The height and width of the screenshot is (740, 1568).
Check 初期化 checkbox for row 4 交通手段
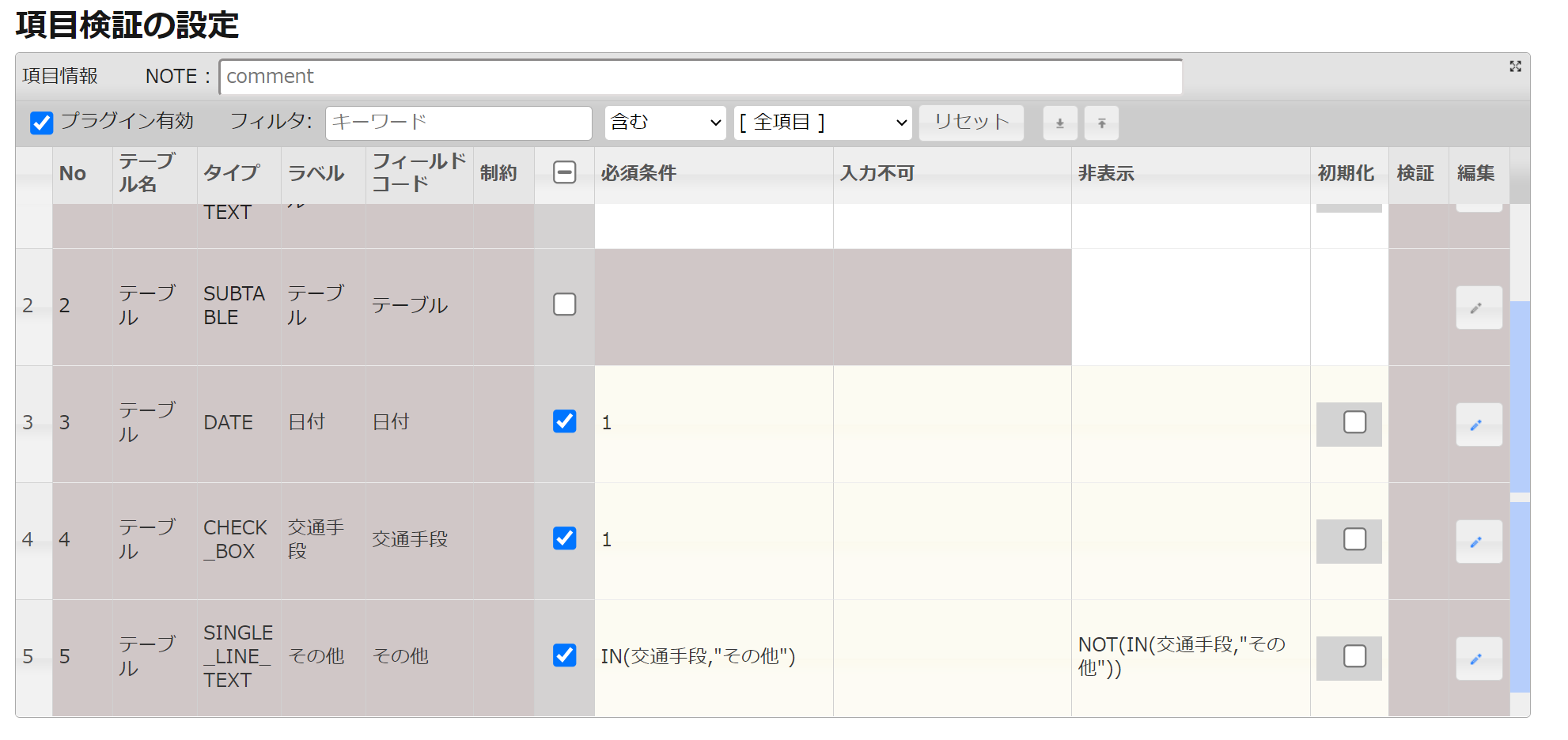1354,539
